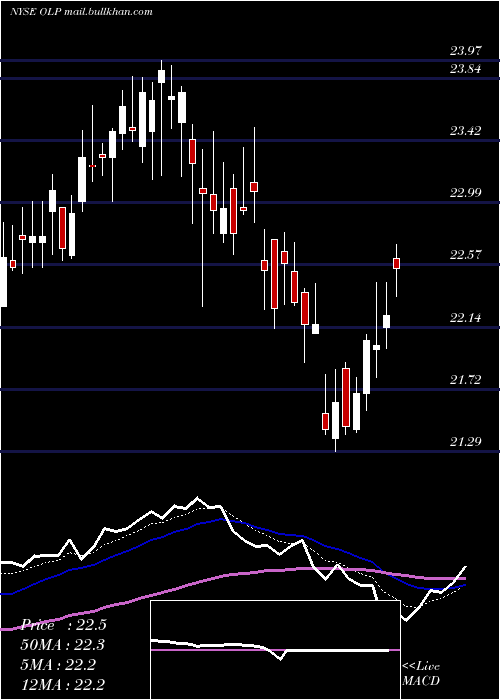The width and height of the screenshot is (500, 700).
Task: Select the 22.57 price level label
Action: click(x=466, y=255)
